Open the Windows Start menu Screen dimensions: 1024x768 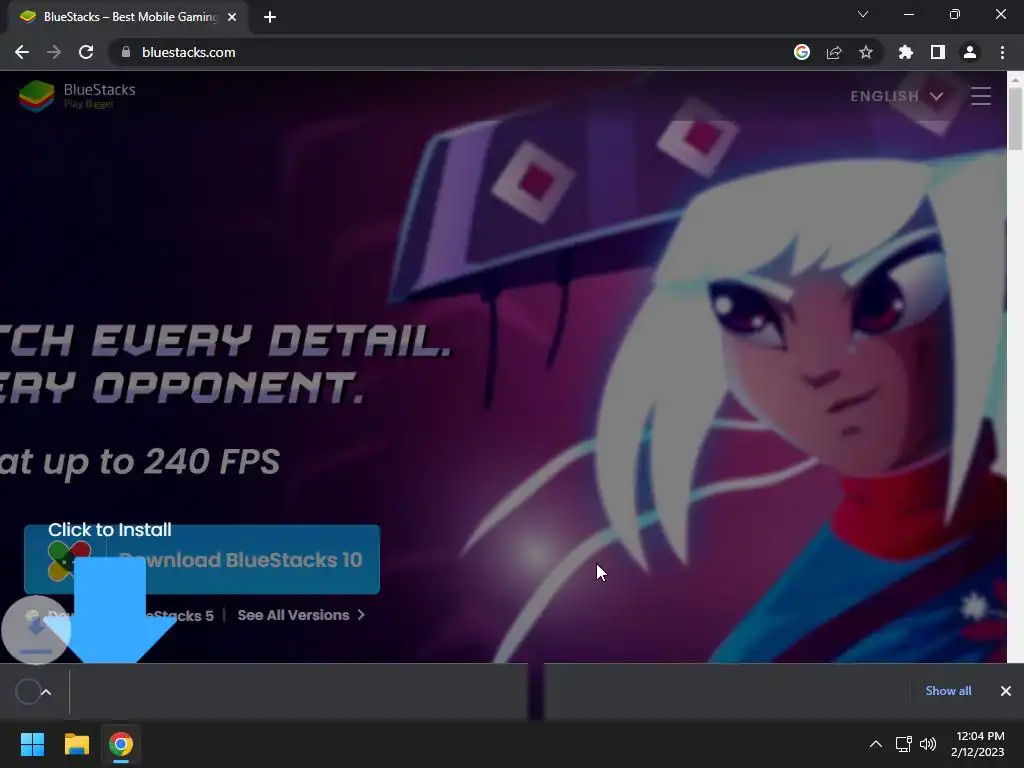(x=32, y=744)
